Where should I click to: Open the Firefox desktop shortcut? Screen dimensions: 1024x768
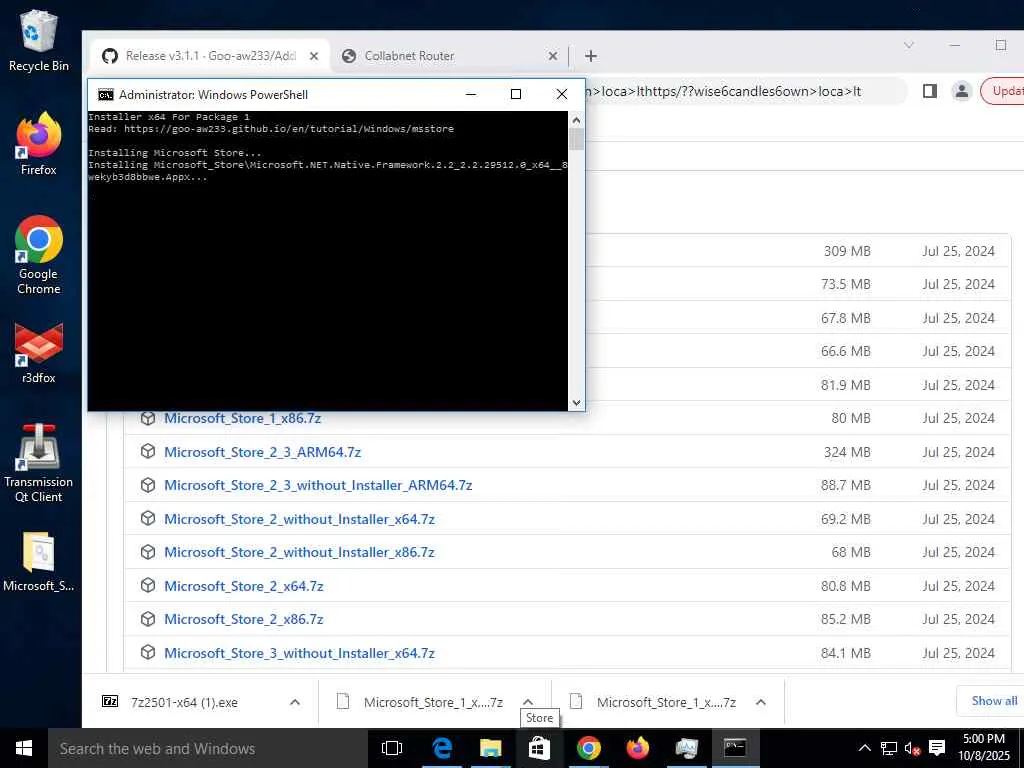point(39,144)
